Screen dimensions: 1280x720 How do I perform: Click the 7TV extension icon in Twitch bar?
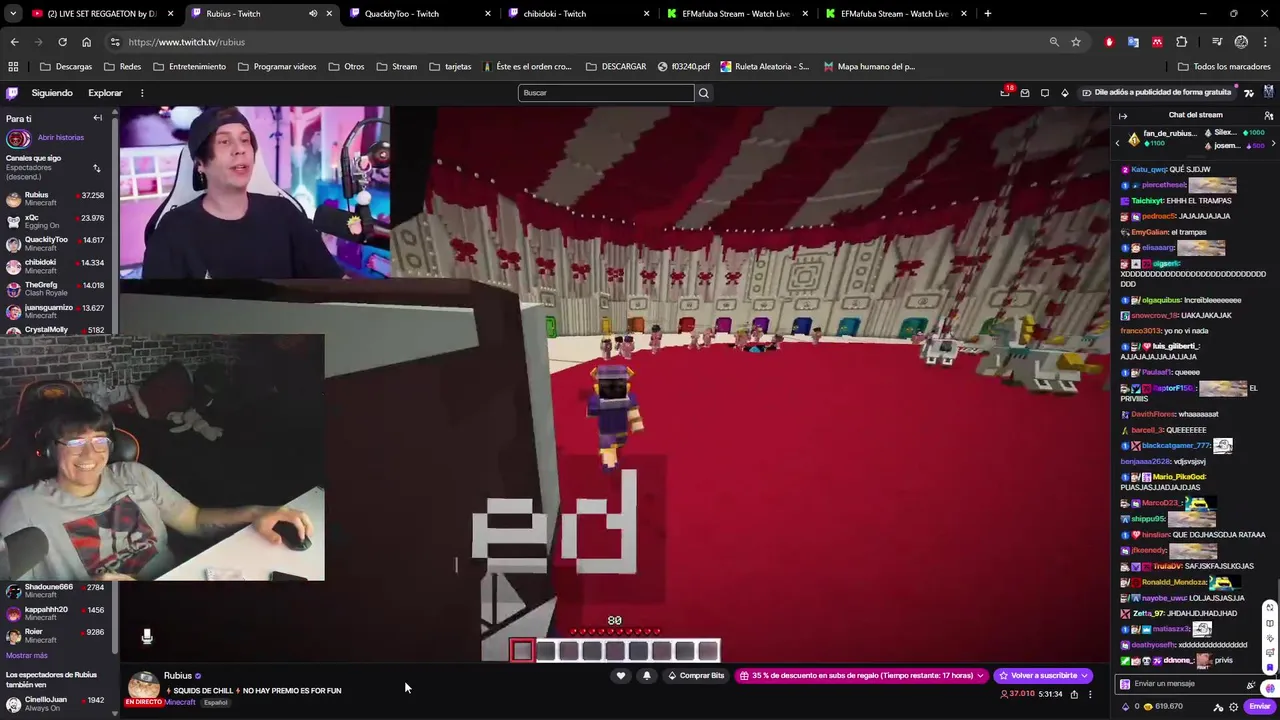[x=1249, y=93]
